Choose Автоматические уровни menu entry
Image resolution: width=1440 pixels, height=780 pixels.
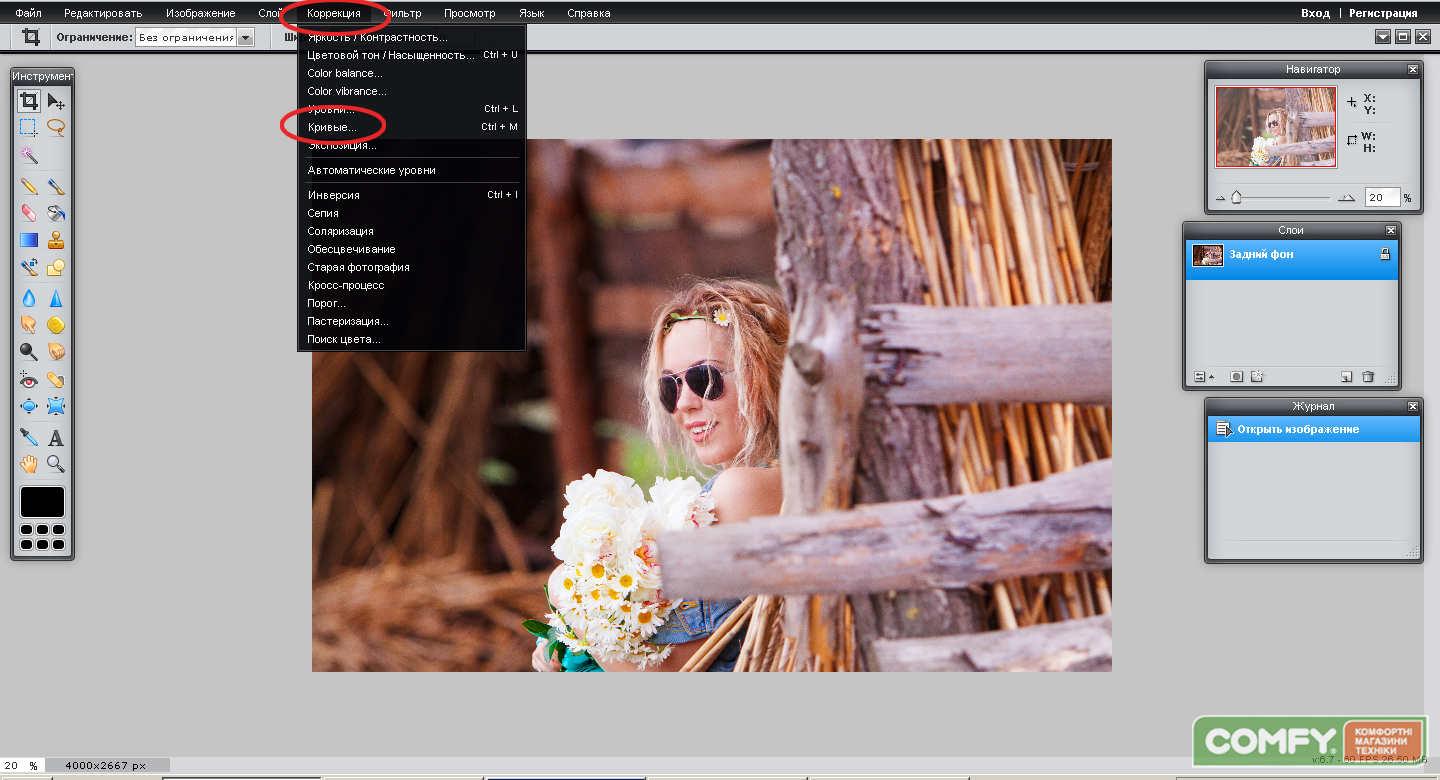click(412, 170)
